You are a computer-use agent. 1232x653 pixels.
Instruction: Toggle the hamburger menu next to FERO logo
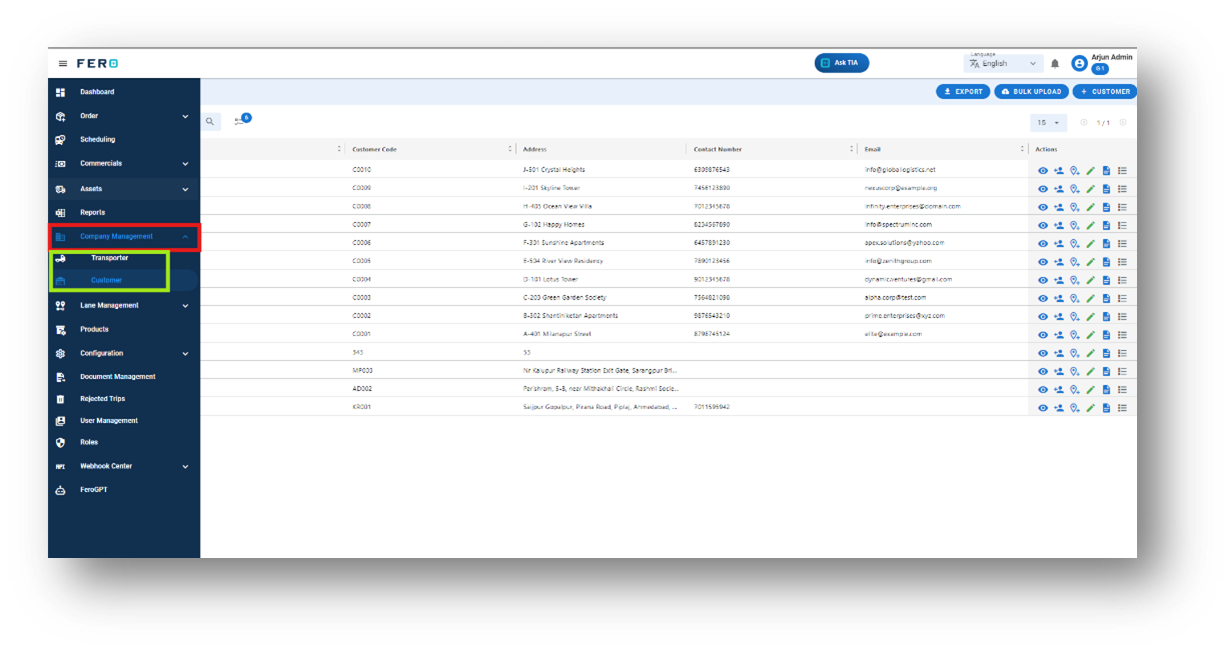(63, 63)
